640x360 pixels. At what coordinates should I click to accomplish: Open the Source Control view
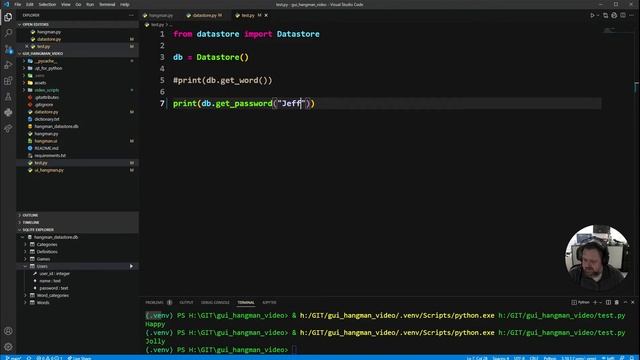8,49
